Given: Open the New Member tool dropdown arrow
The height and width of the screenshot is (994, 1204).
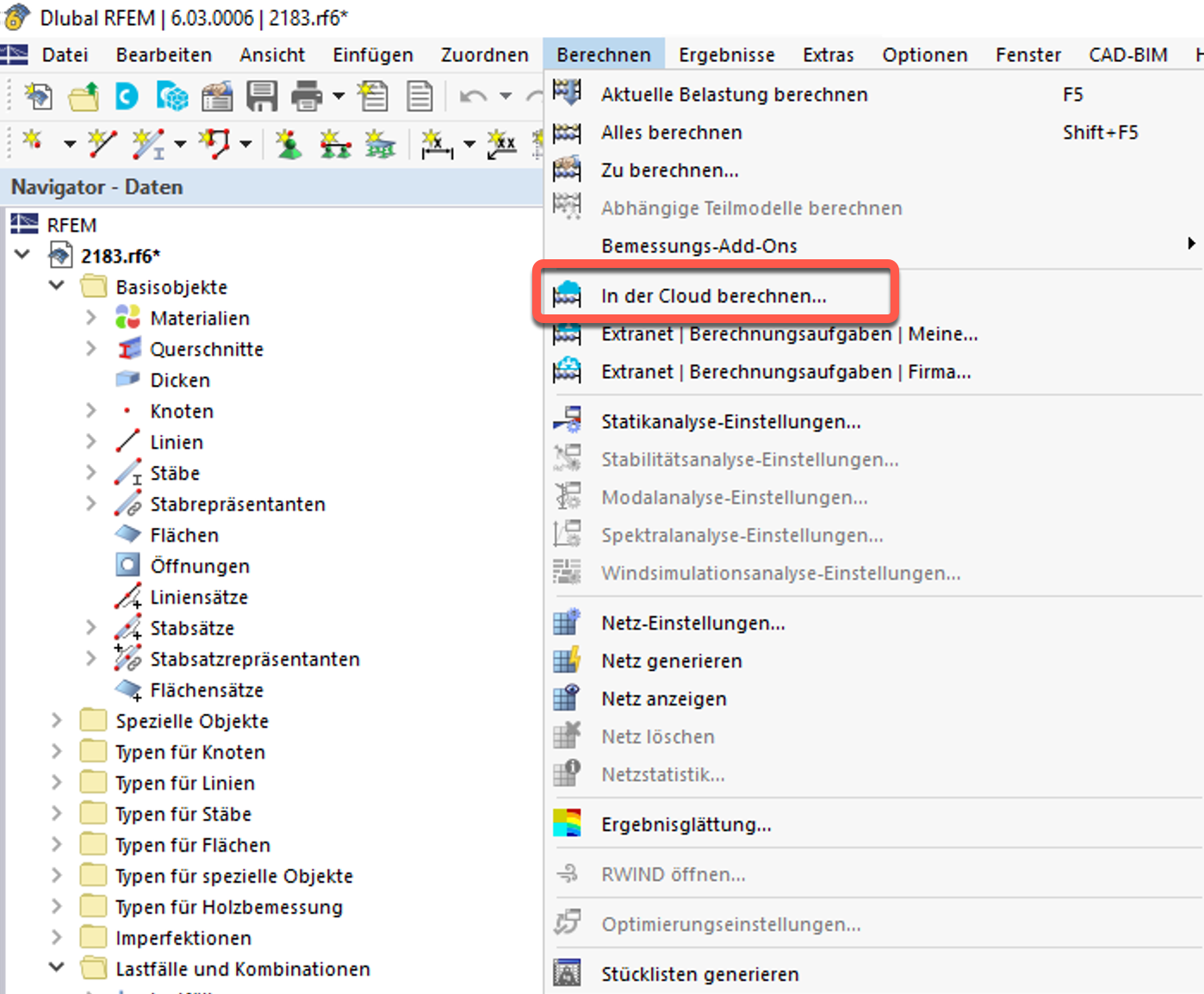Looking at the screenshot, I should 180,144.
